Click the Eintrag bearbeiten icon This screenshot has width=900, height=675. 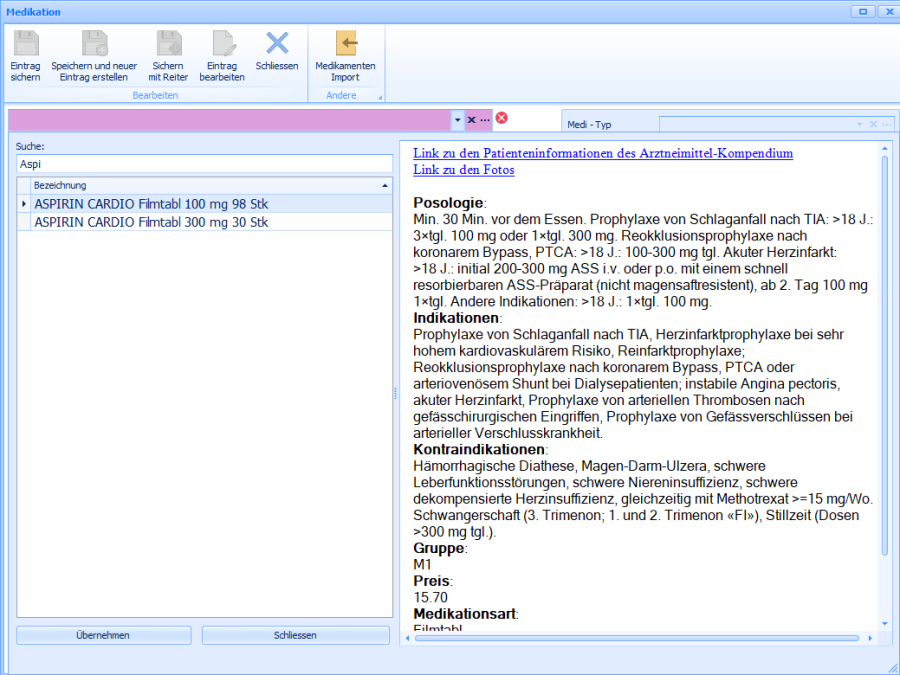pyautogui.click(x=223, y=43)
